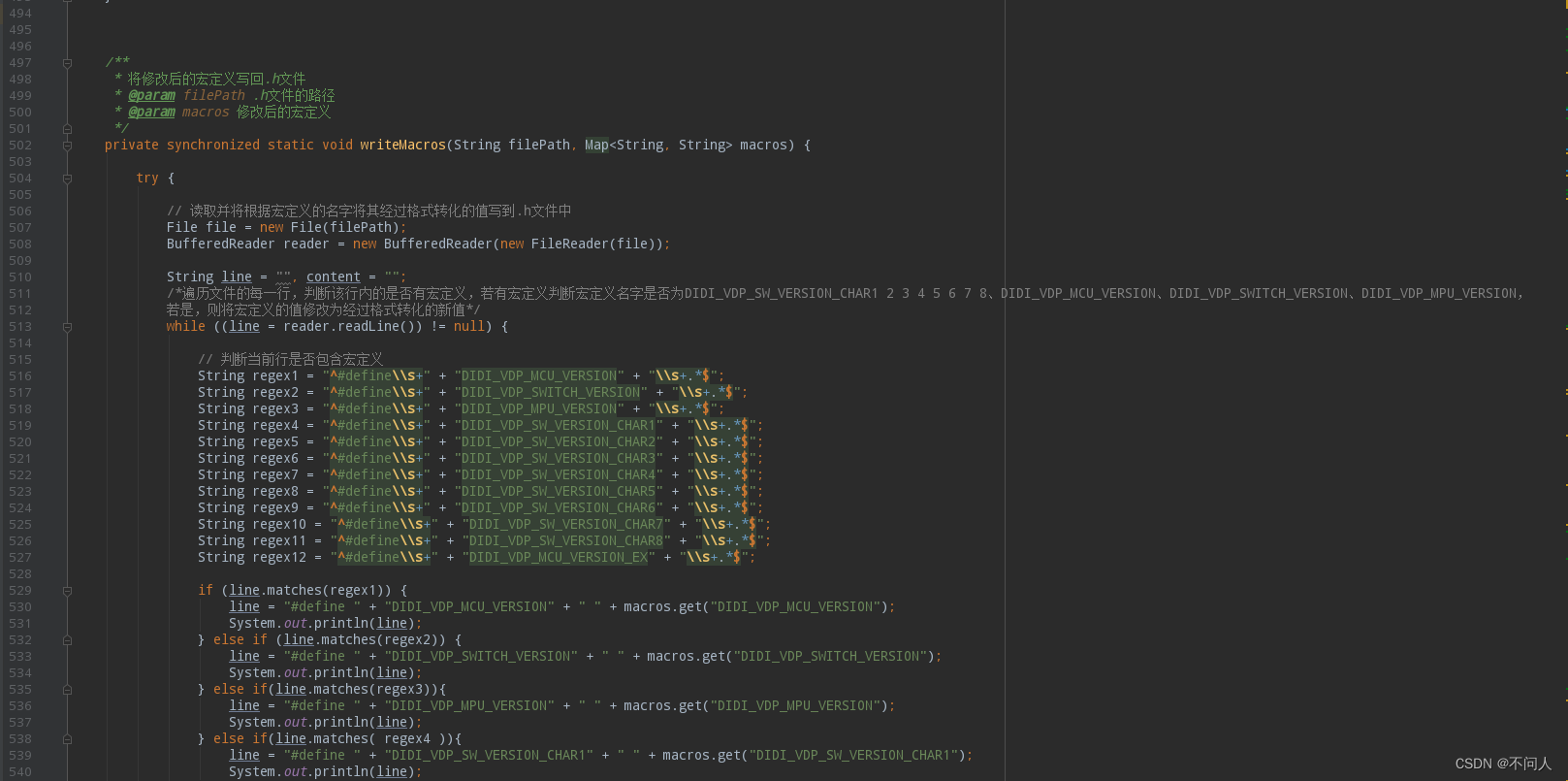Collapse the if regex1 block at line 529
The height and width of the screenshot is (781, 1568).
click(x=67, y=591)
